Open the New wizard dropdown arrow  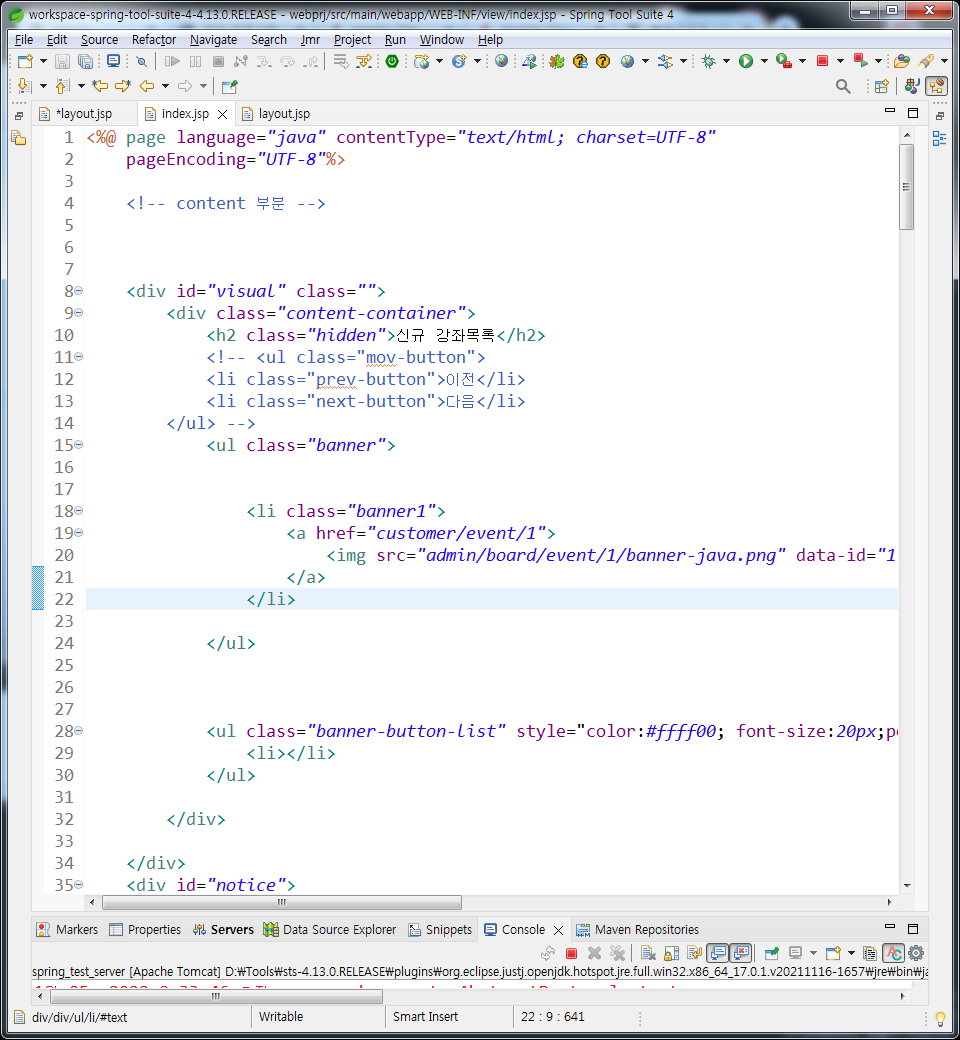[43, 62]
